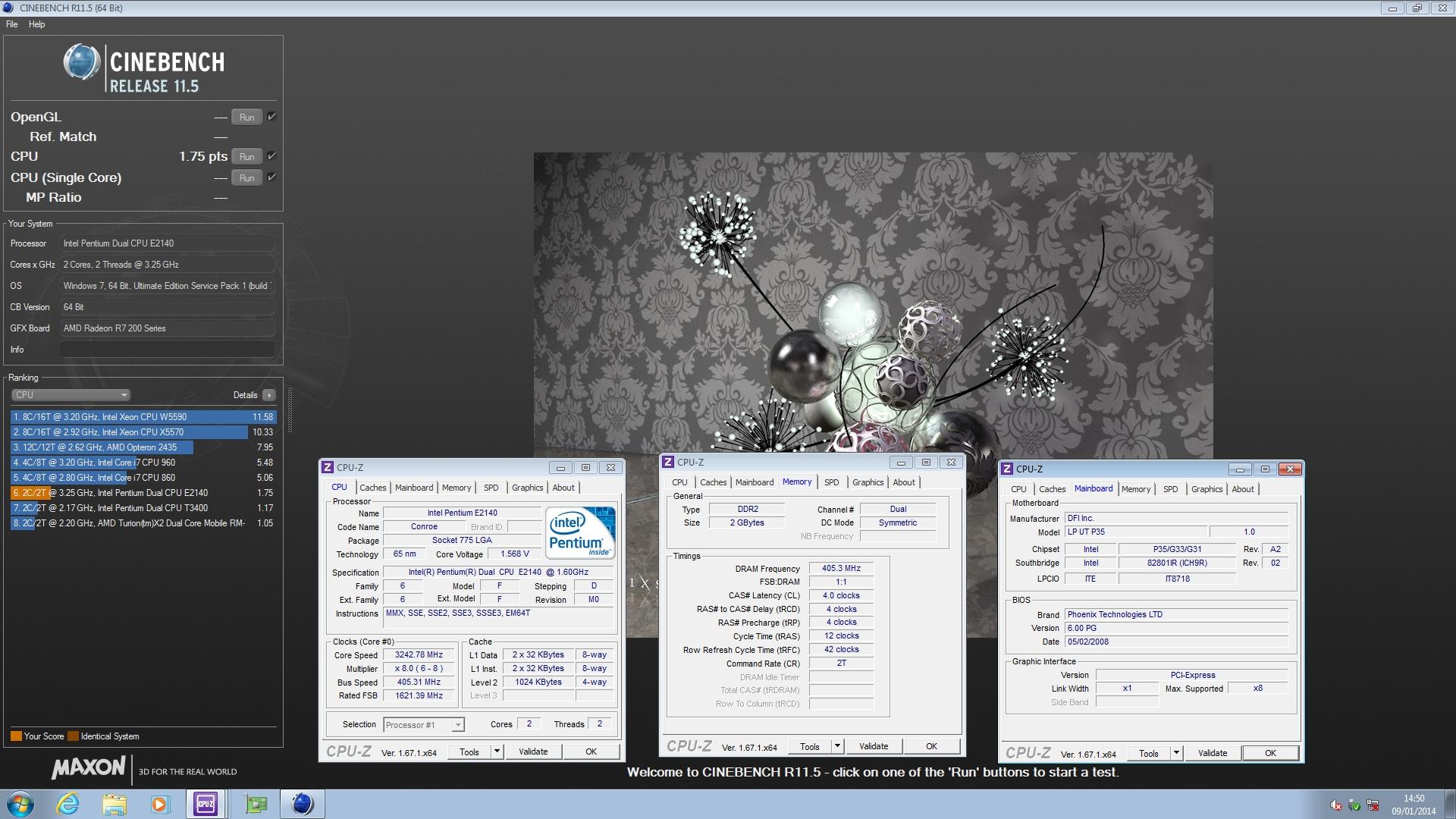
Task: Click the green hardware app taskbar icon
Action: tap(256, 804)
